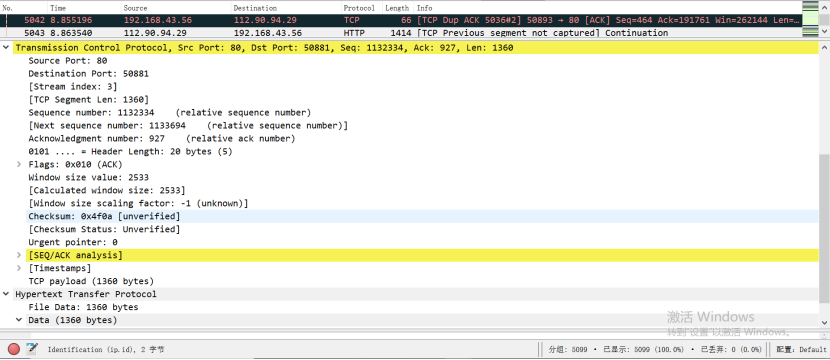The width and height of the screenshot is (830, 360).
Task: Expand the [Timestamps] row
Action: tap(19, 268)
